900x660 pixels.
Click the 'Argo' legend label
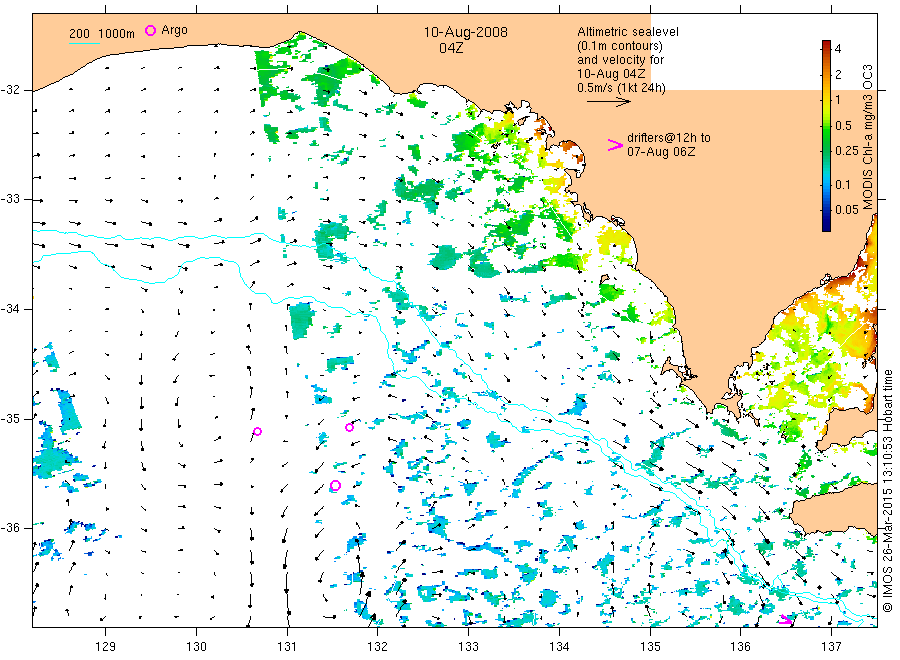174,30
